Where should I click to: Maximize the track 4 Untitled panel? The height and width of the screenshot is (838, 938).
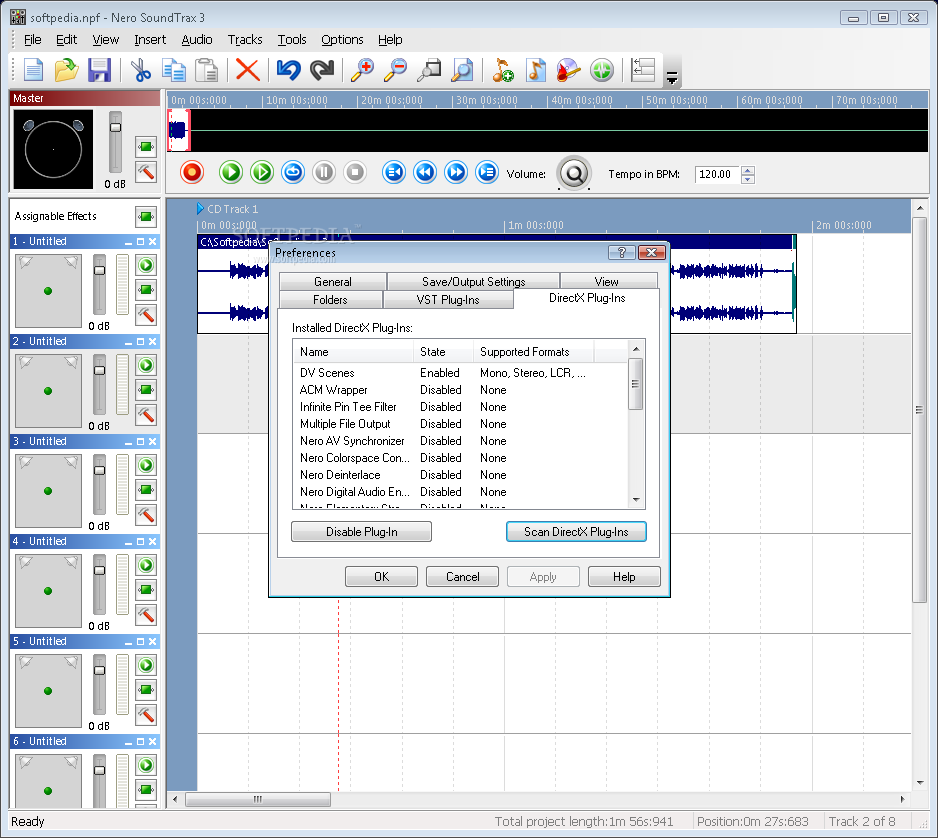[141, 541]
